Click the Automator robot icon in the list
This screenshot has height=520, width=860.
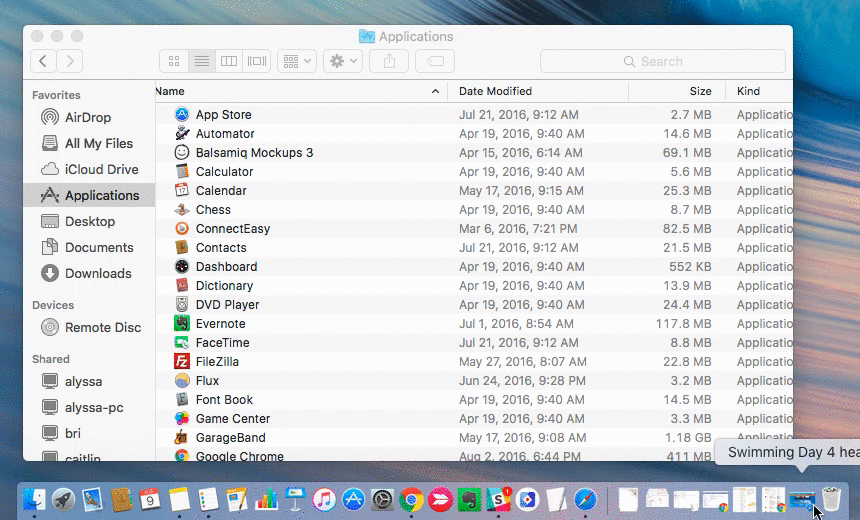[x=182, y=133]
